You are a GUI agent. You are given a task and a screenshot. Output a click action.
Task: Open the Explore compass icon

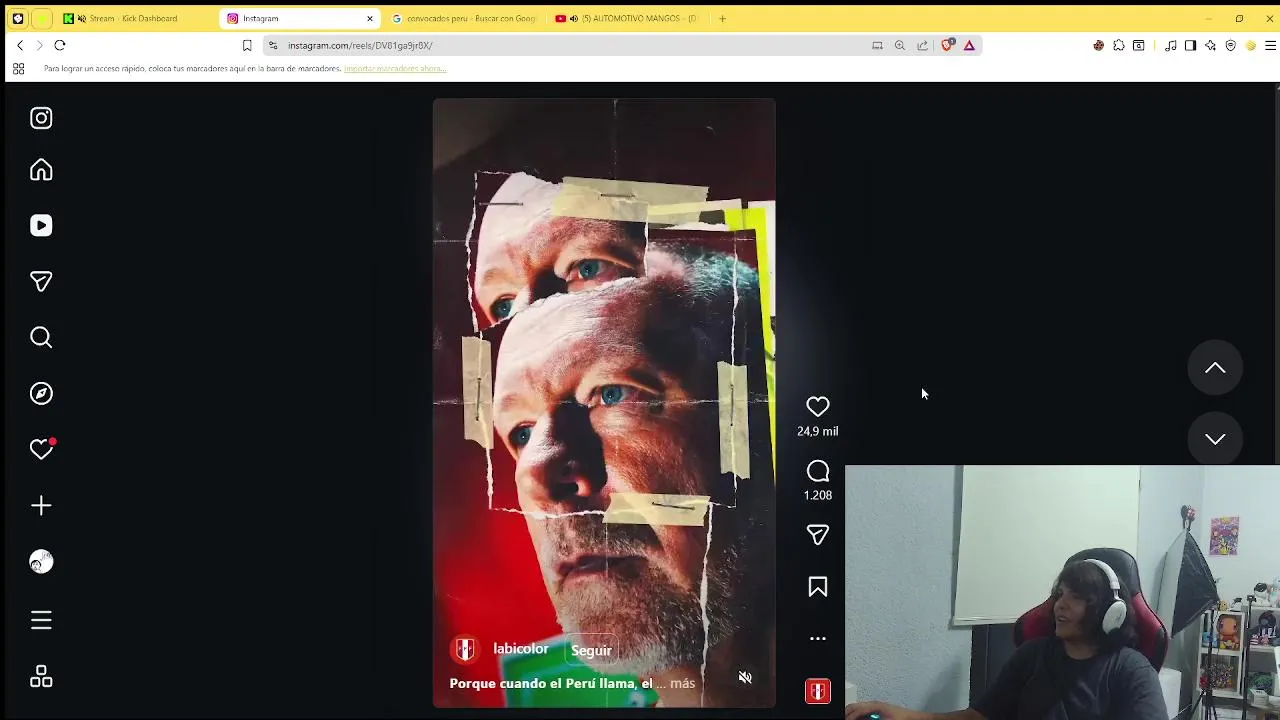point(41,394)
